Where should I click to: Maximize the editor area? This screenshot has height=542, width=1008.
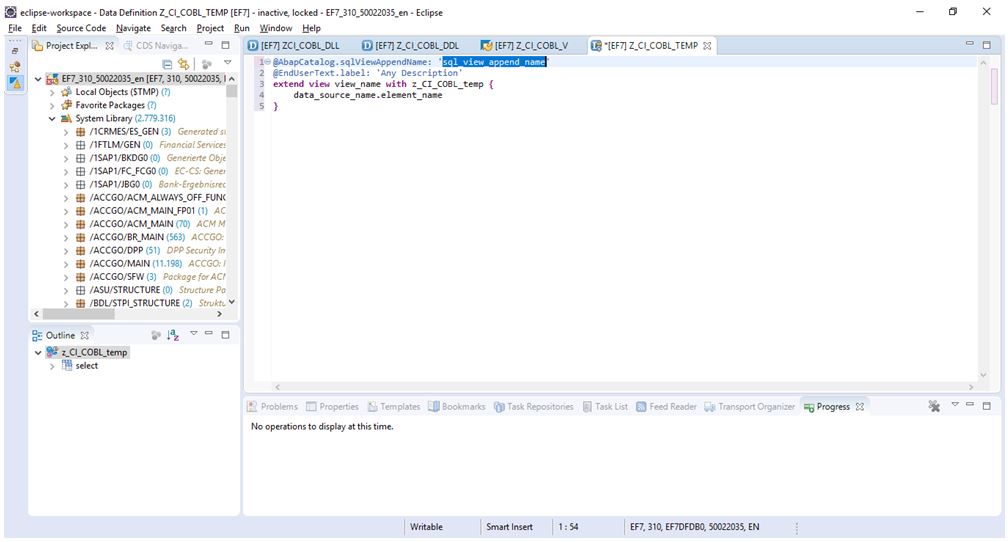click(x=987, y=44)
